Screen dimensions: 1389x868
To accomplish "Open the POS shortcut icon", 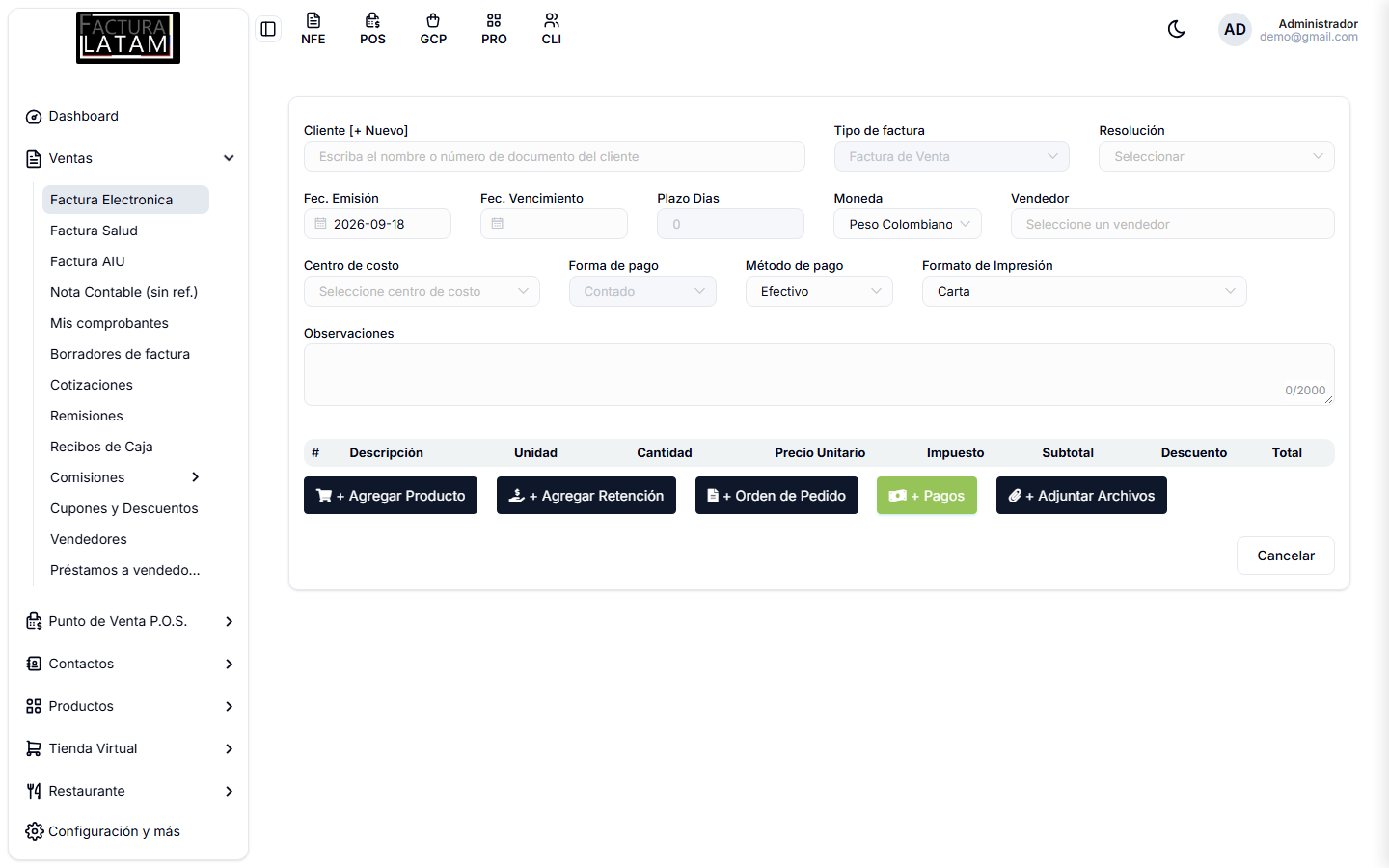I will [x=373, y=29].
